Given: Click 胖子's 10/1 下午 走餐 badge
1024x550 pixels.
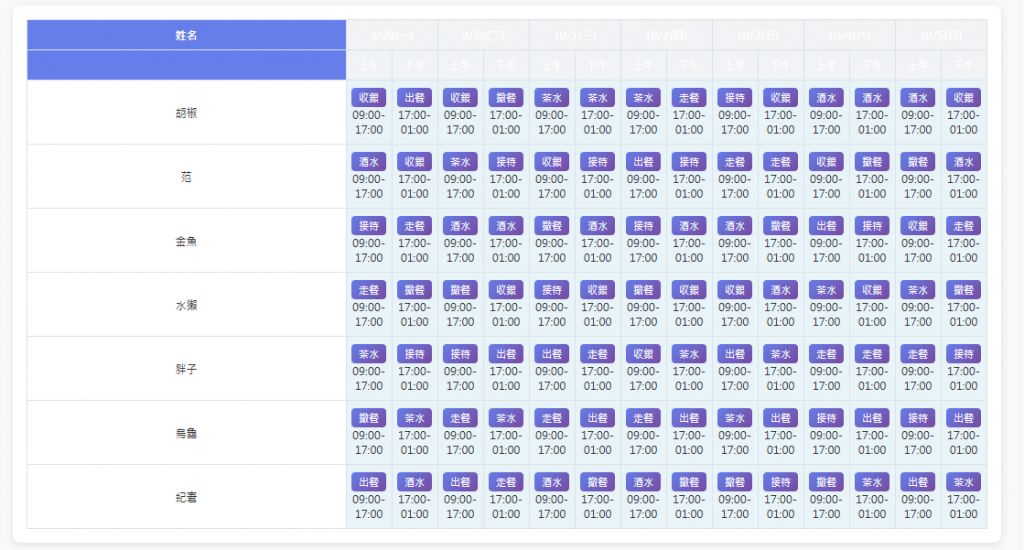Looking at the screenshot, I should [598, 353].
